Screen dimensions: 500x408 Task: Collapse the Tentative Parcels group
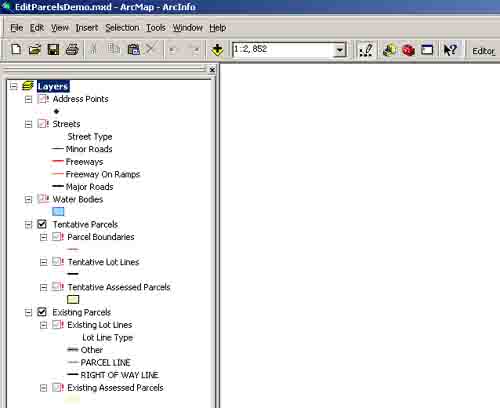[28, 225]
